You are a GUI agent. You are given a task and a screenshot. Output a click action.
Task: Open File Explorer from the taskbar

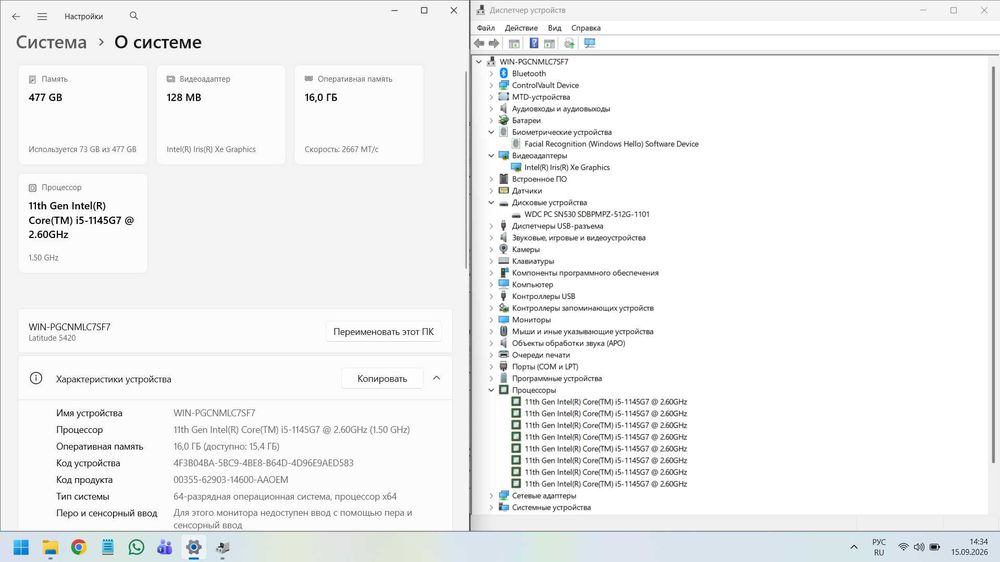pyautogui.click(x=50, y=547)
